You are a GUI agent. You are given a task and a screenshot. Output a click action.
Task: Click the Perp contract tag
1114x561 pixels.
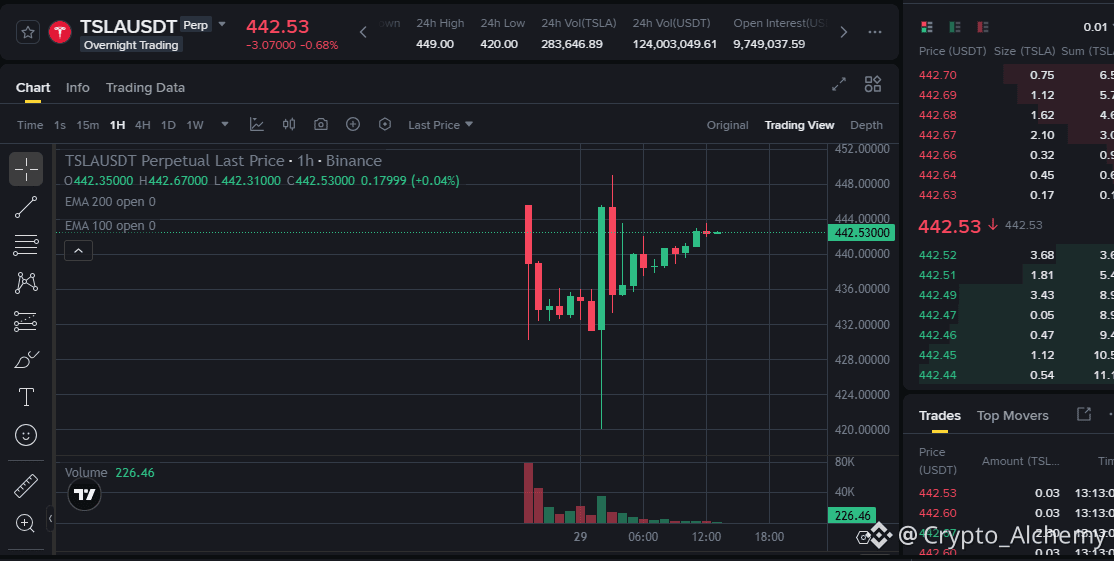[195, 25]
